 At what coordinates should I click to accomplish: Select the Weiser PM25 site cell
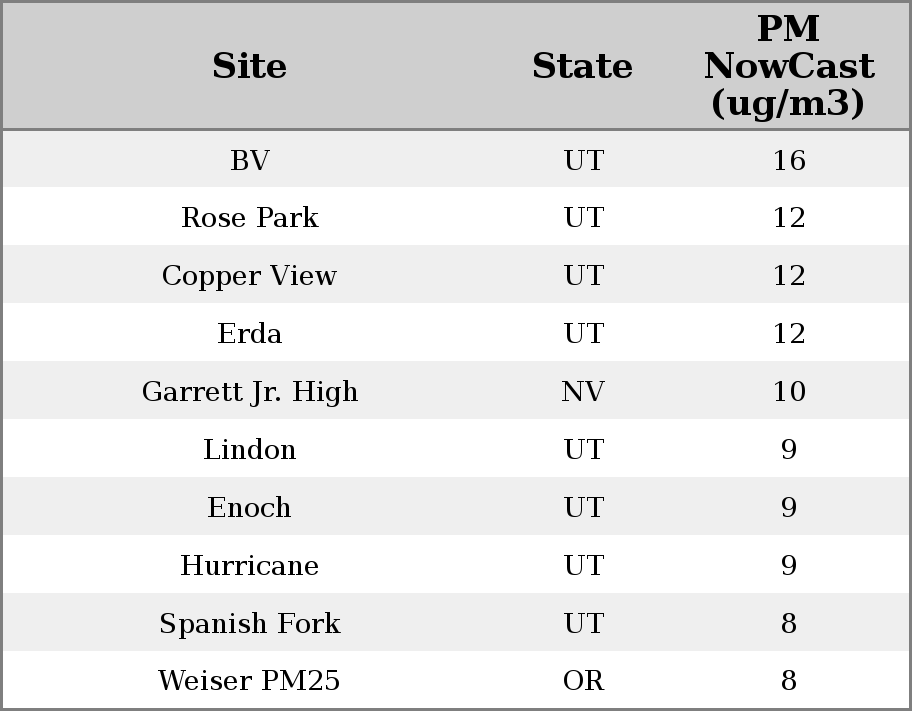click(249, 681)
